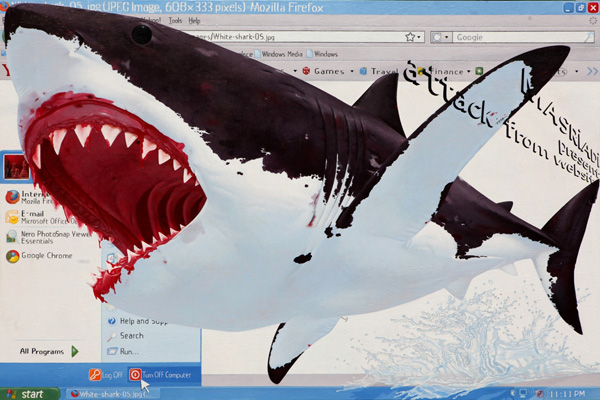This screenshot has width=600, height=400.
Task: Click the red Turn Off Computer power icon
Action: click(135, 375)
